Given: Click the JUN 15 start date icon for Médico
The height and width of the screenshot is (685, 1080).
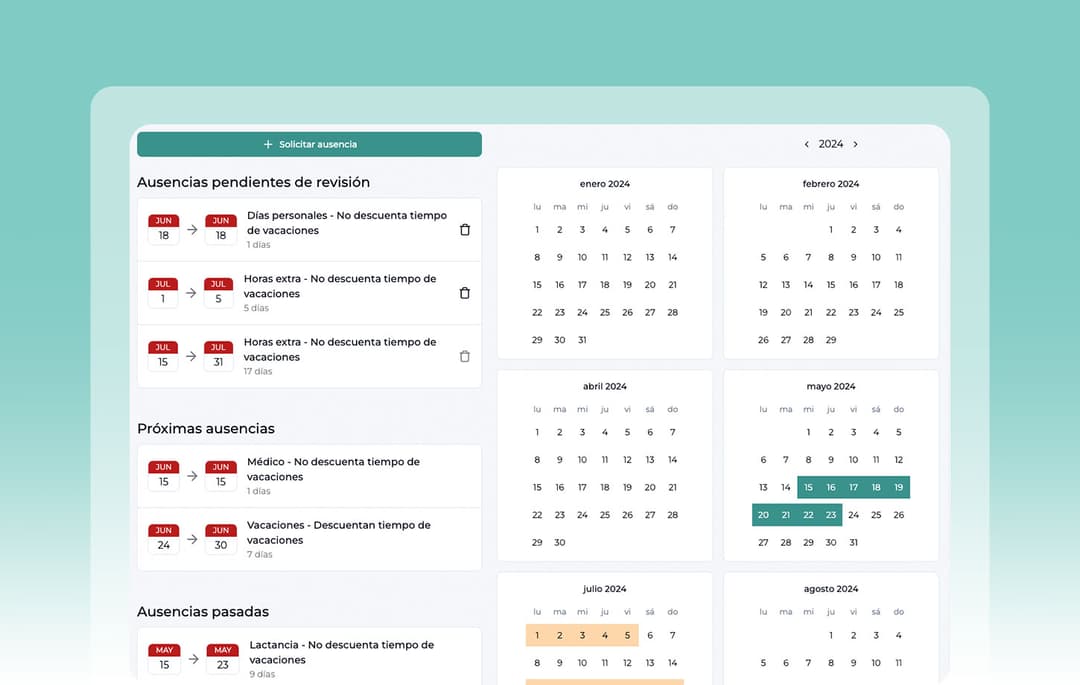Looking at the screenshot, I should pyautogui.click(x=163, y=476).
